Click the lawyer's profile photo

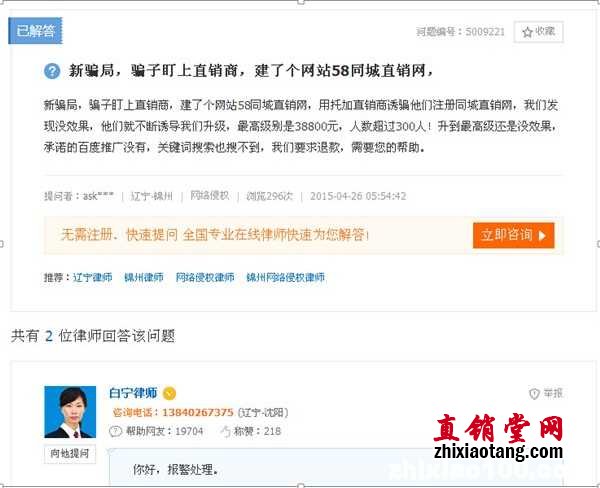(70, 412)
